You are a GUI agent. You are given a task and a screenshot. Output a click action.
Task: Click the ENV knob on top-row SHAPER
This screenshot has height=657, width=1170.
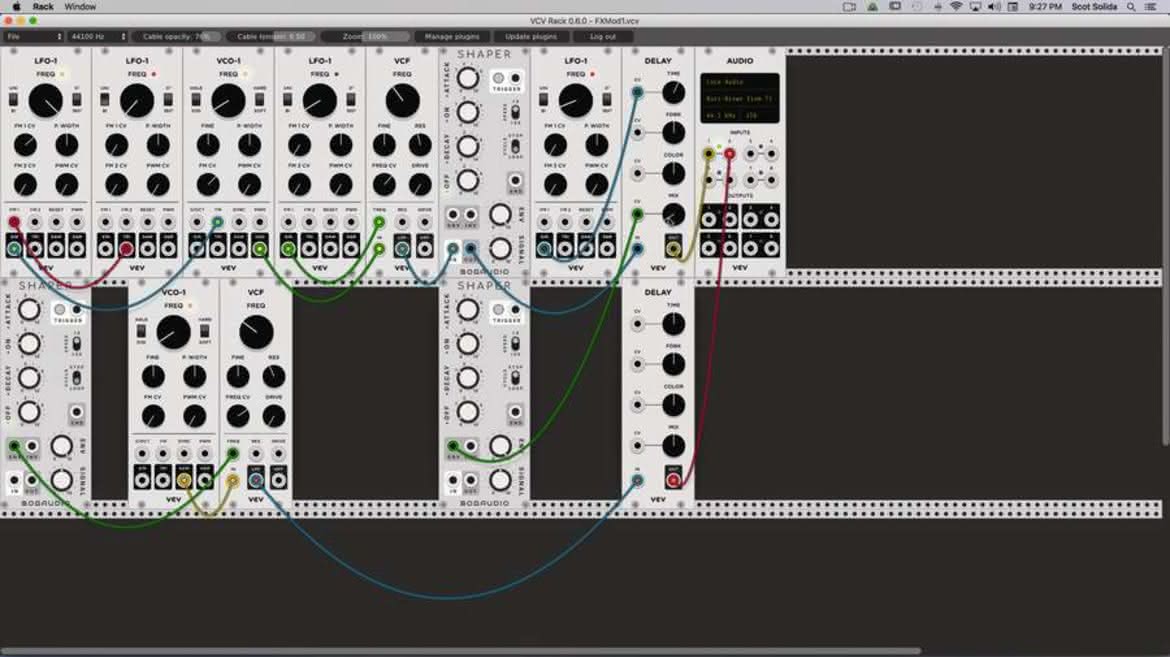coord(500,215)
